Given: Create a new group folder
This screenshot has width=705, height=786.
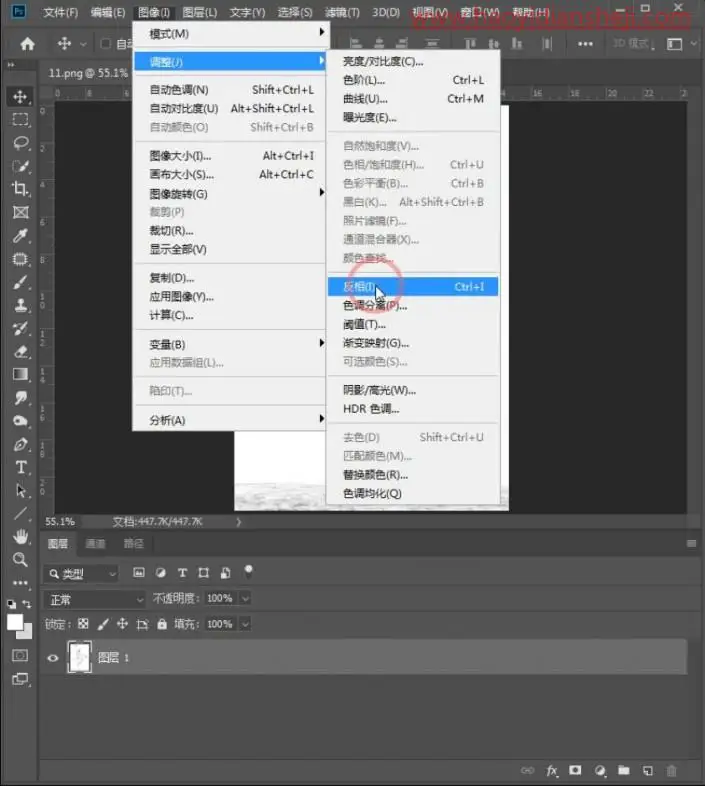Looking at the screenshot, I should [624, 770].
